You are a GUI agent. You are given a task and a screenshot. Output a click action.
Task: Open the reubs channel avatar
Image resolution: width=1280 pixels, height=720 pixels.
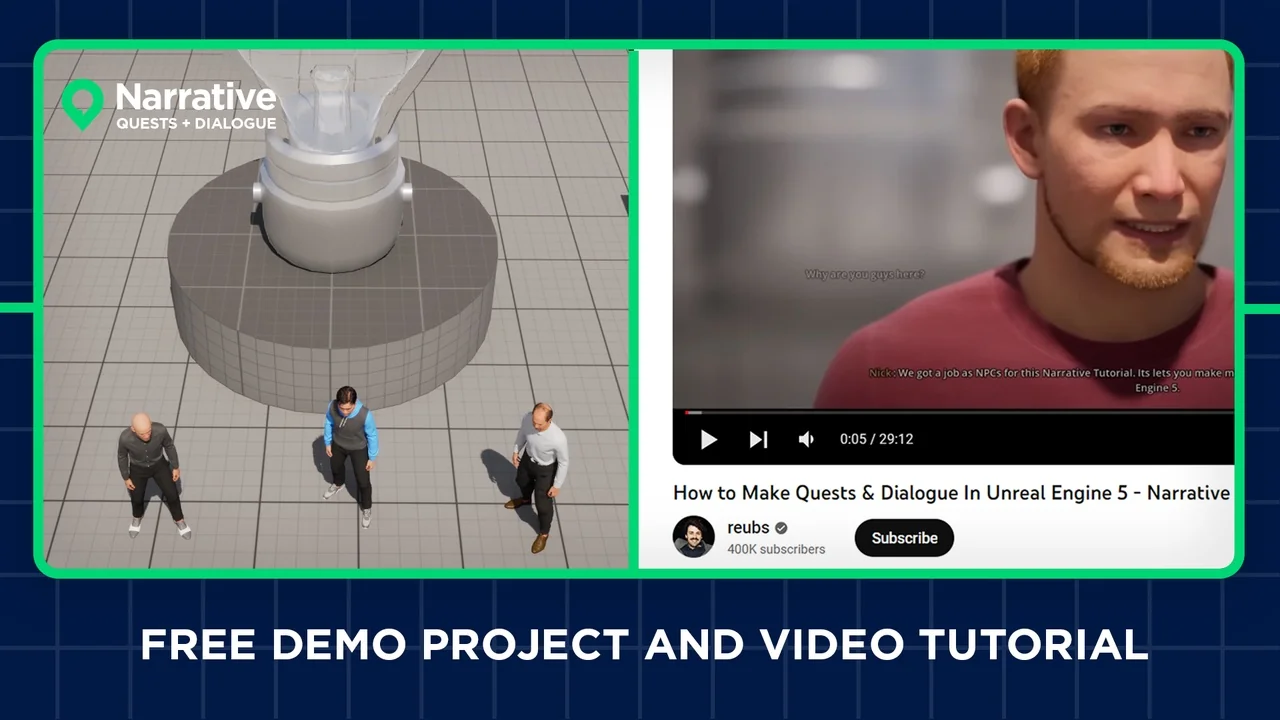693,537
